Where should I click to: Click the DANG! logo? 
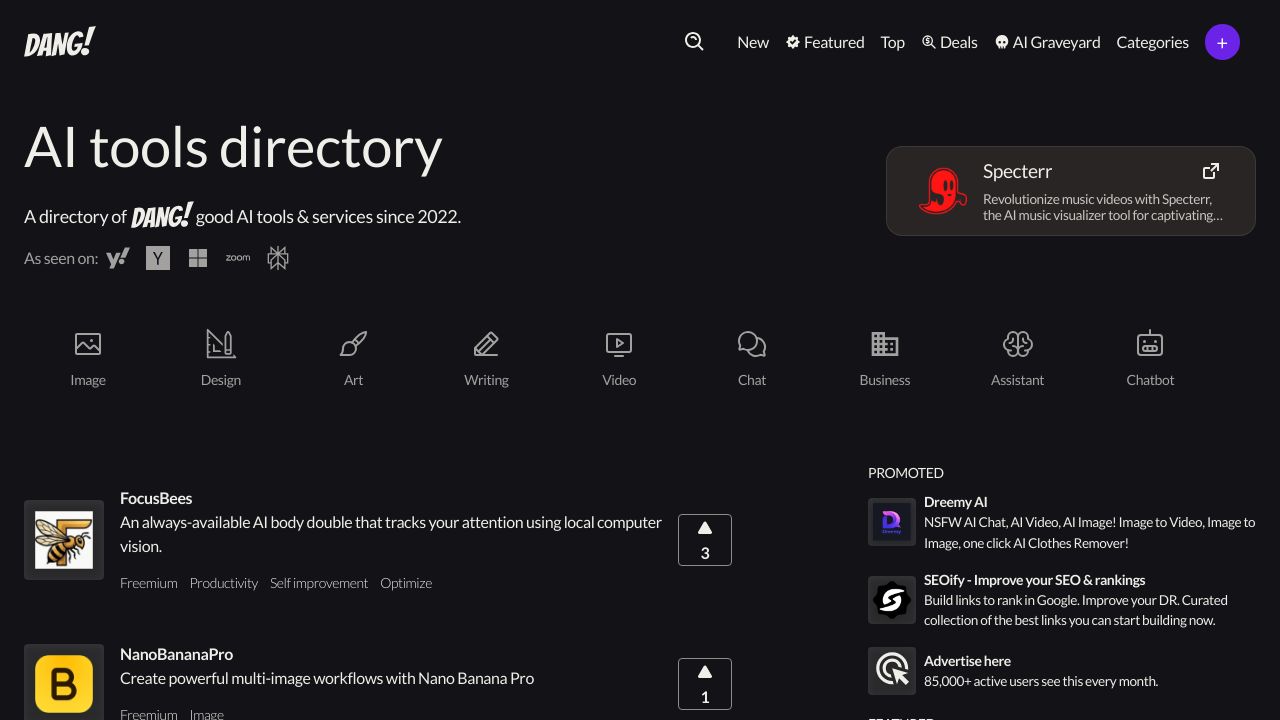pyautogui.click(x=59, y=42)
